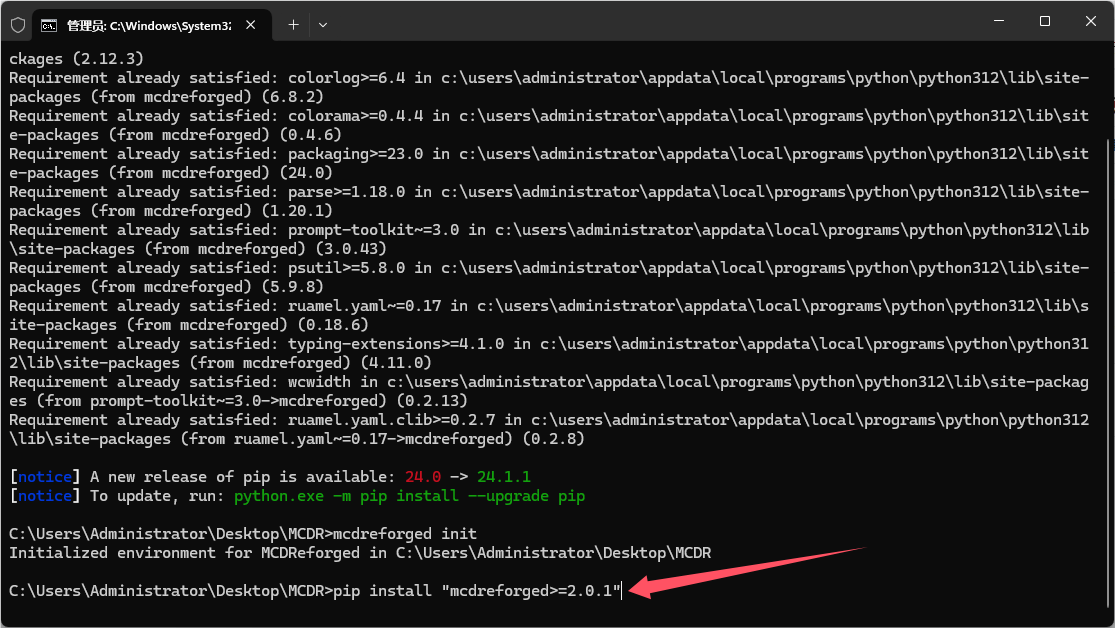This screenshot has height=628, width=1115.
Task: Click the "ckages (2.12.3)" line at top
Action: click(x=76, y=58)
